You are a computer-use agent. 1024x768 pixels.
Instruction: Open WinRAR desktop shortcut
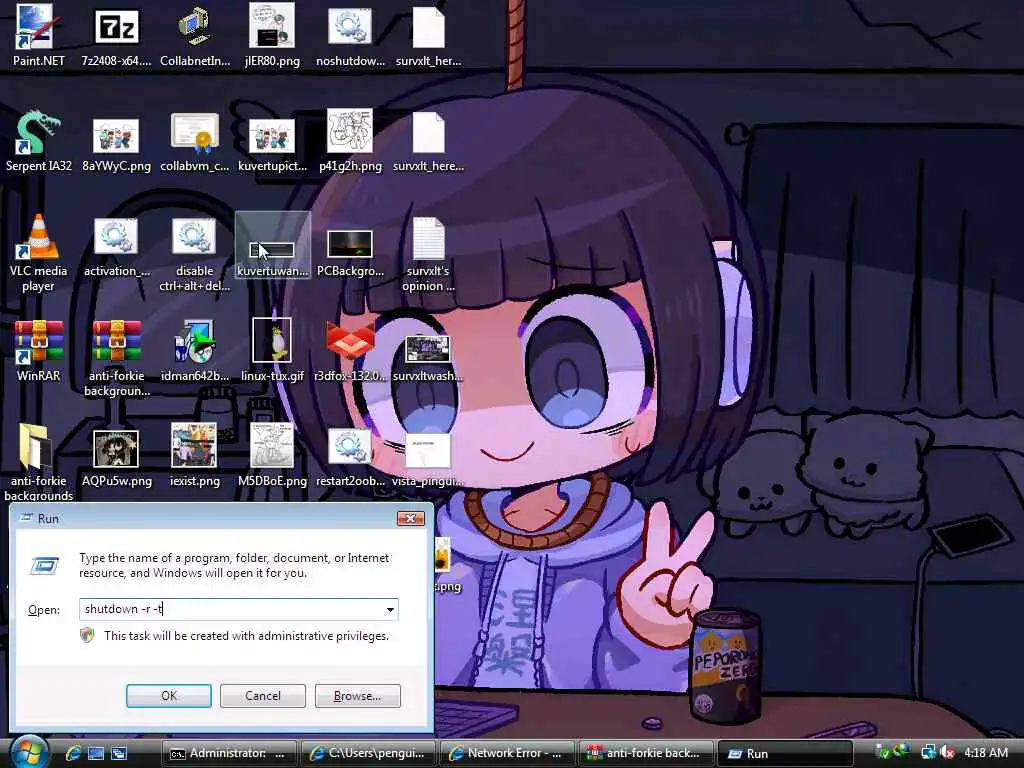coord(39,351)
